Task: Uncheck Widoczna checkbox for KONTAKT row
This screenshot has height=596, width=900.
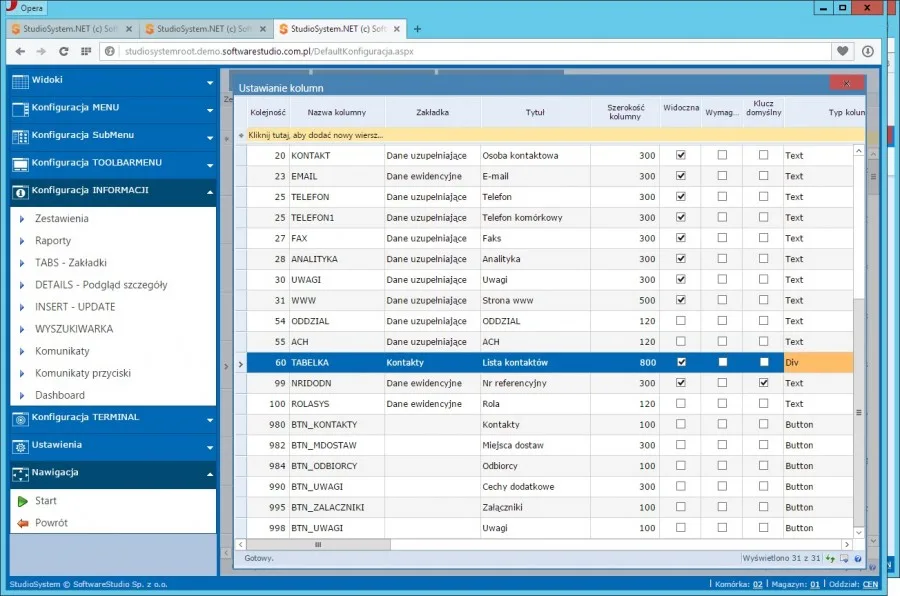Action: point(681,155)
